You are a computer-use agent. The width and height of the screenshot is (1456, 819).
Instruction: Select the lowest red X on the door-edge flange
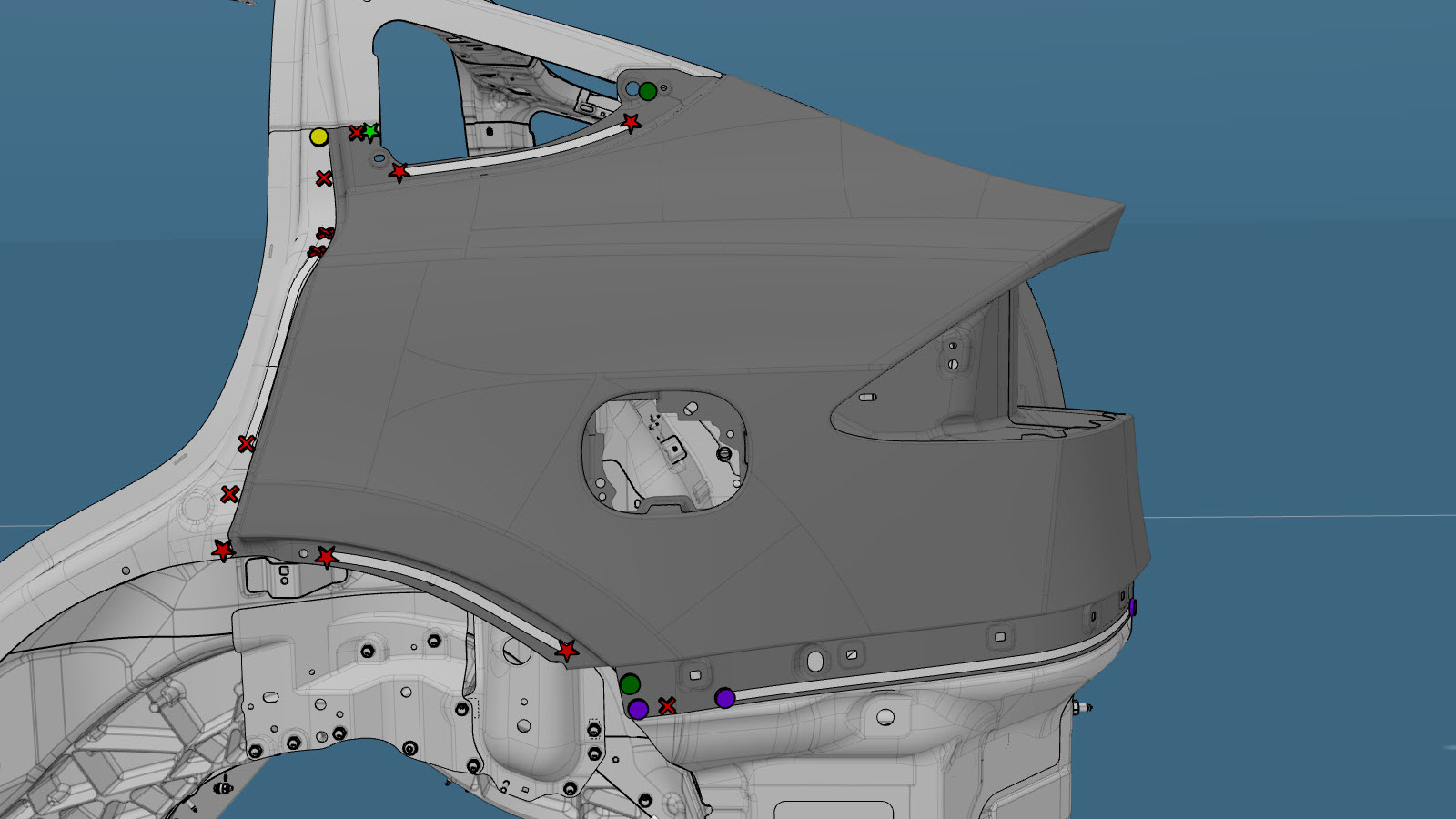(x=229, y=494)
